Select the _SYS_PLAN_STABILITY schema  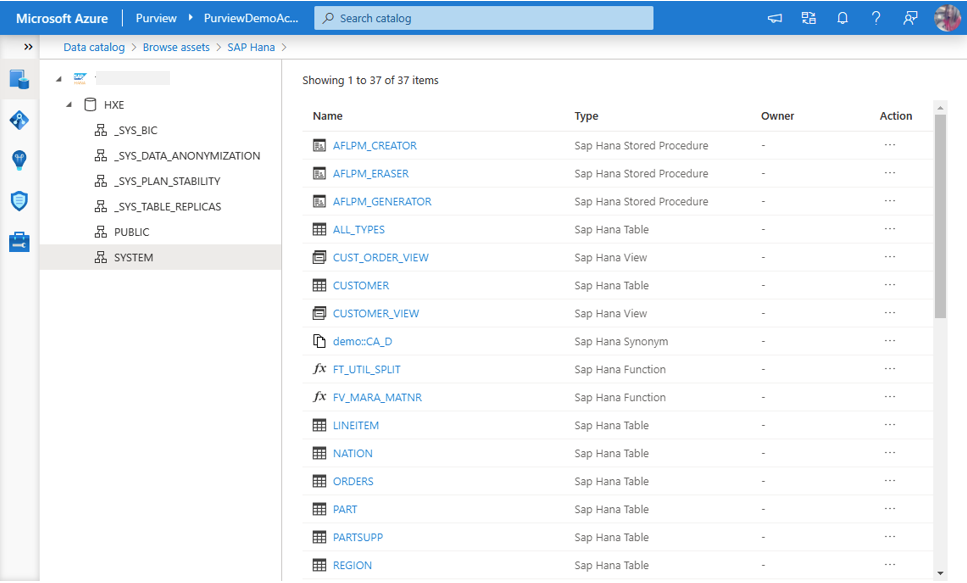167,181
